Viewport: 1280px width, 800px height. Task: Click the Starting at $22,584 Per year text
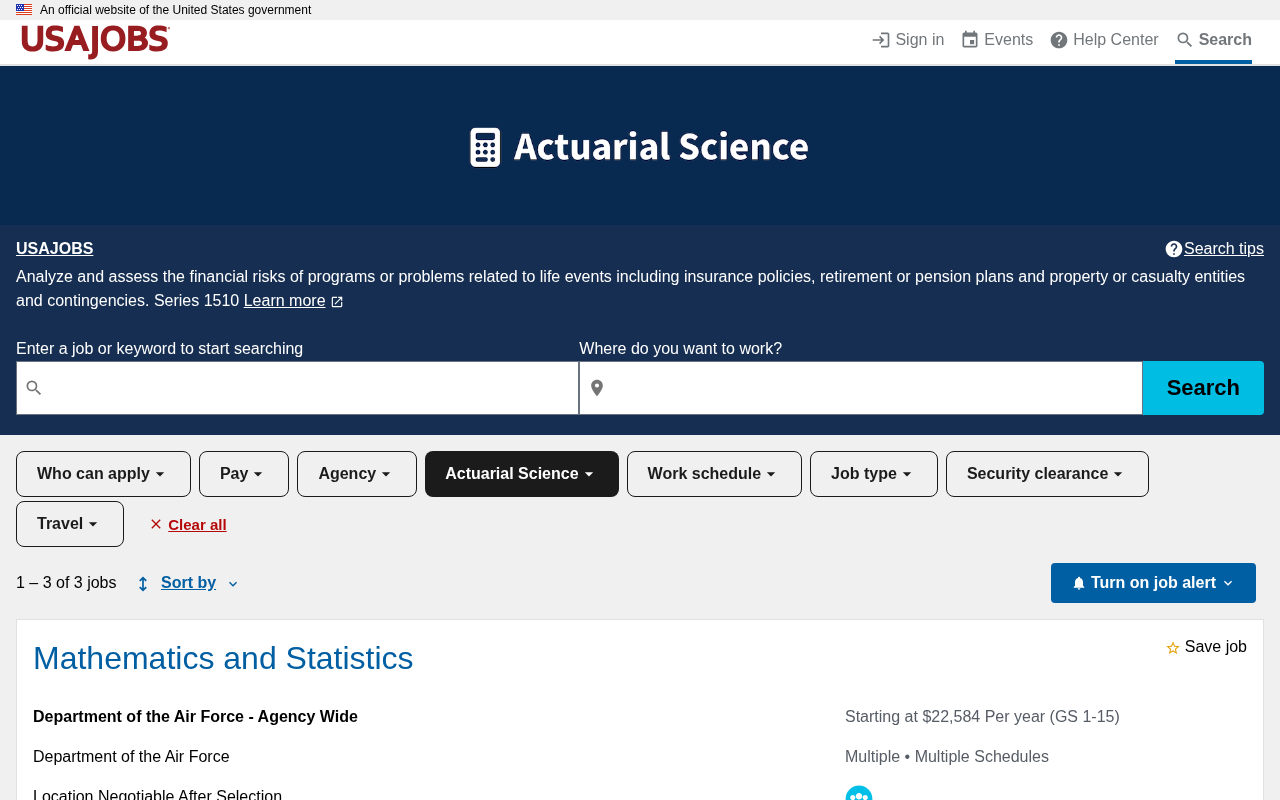click(982, 717)
